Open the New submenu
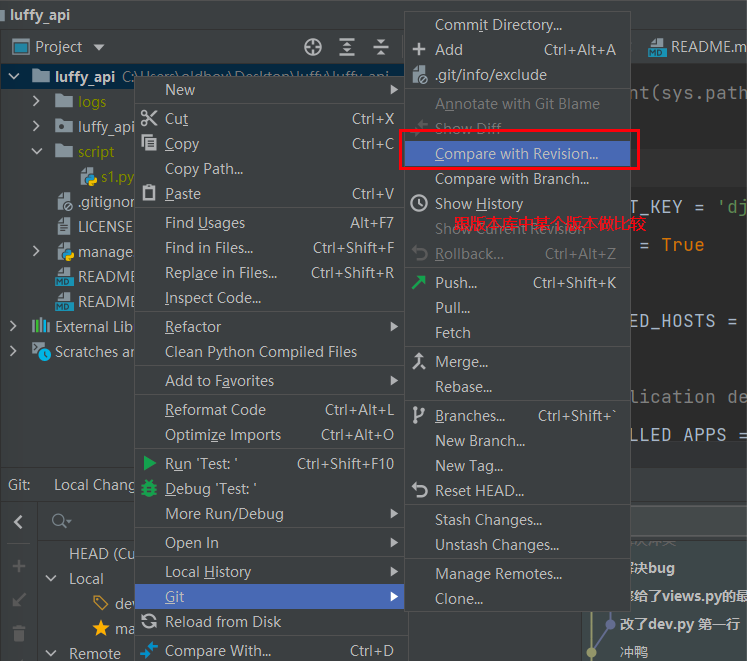 pos(270,90)
